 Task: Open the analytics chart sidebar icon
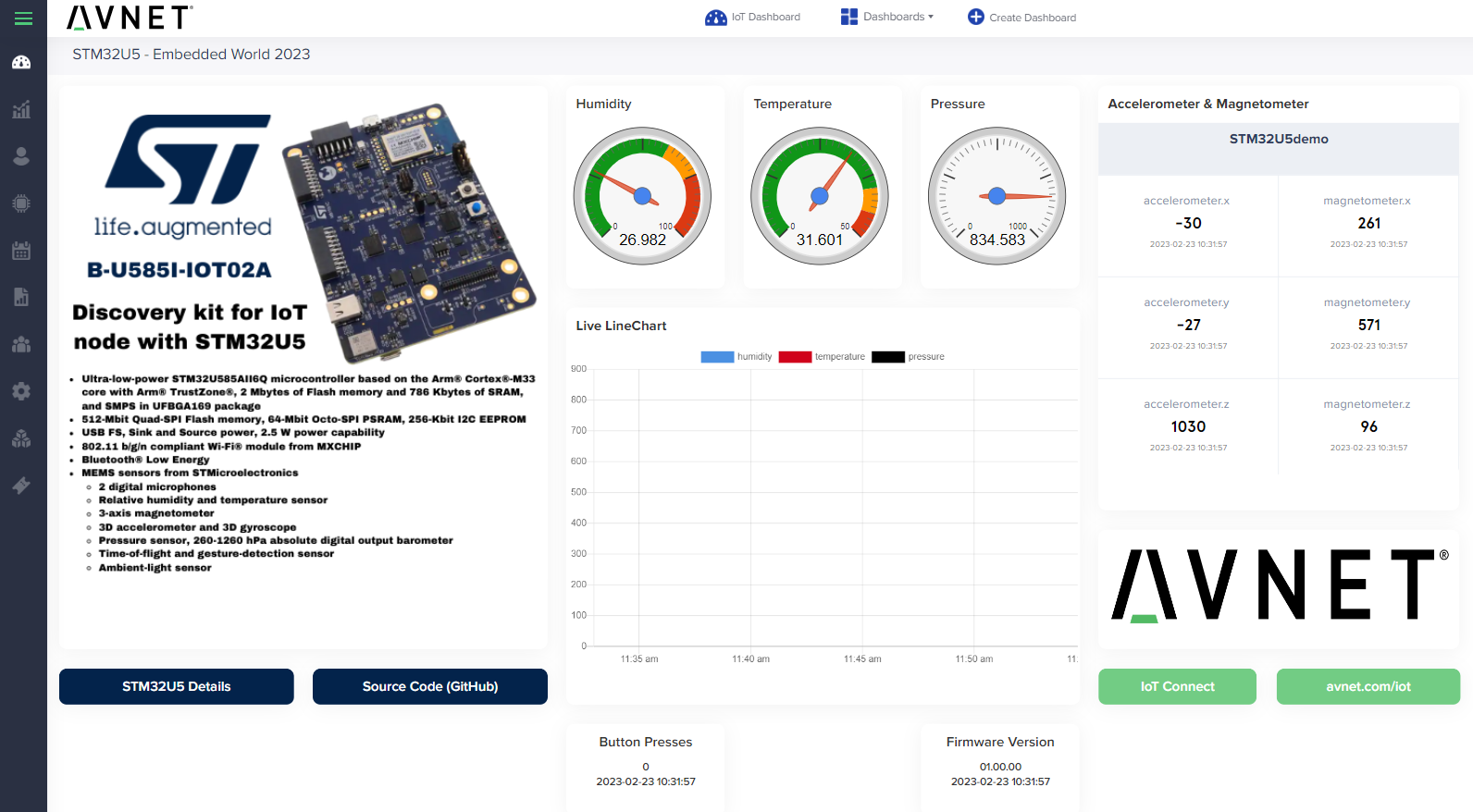tap(21, 109)
